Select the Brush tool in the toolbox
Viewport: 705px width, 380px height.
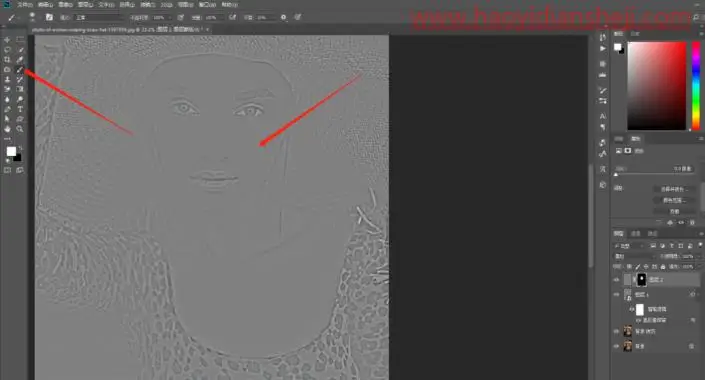point(20,69)
